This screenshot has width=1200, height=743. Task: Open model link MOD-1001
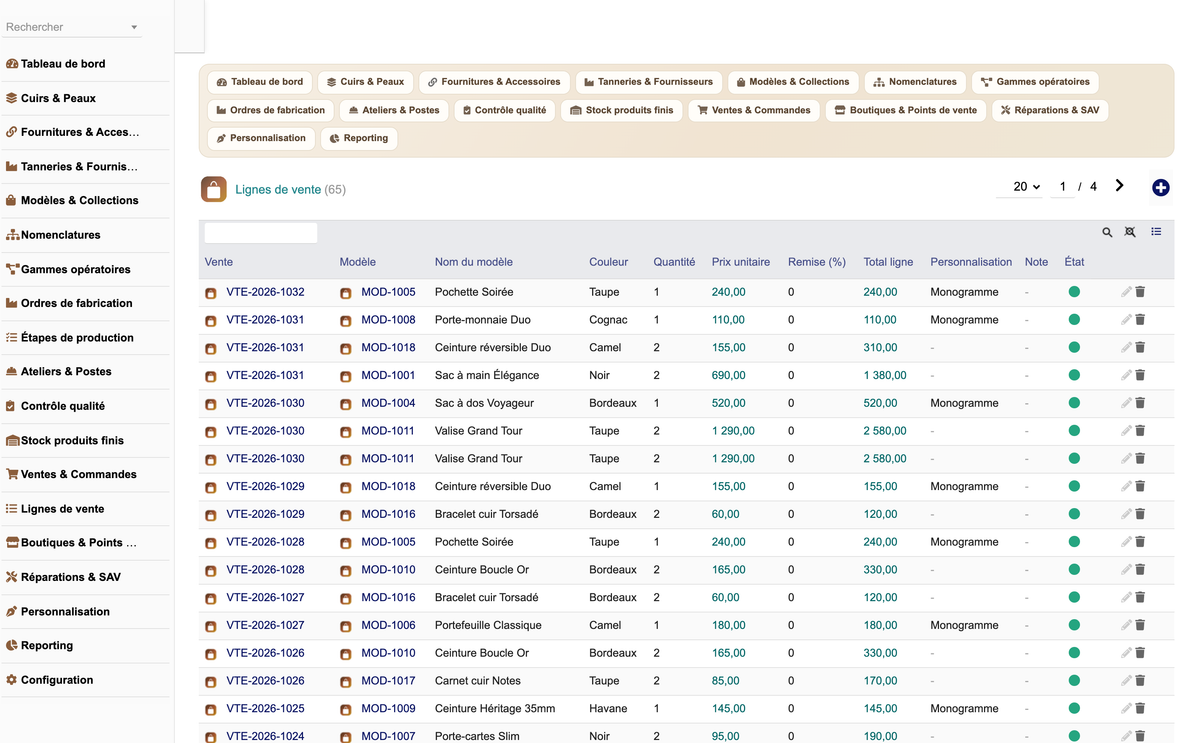[x=388, y=376]
